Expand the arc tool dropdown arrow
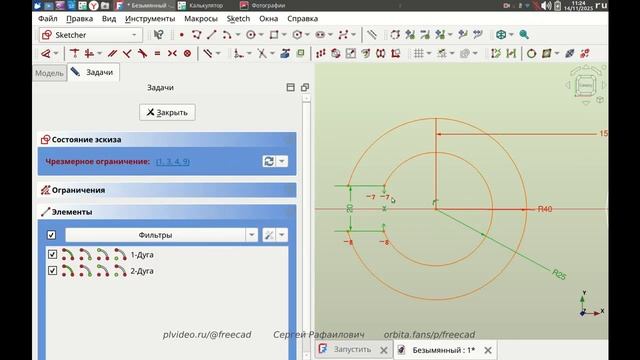Image resolution: width=640 pixels, height=360 pixels. (238, 35)
